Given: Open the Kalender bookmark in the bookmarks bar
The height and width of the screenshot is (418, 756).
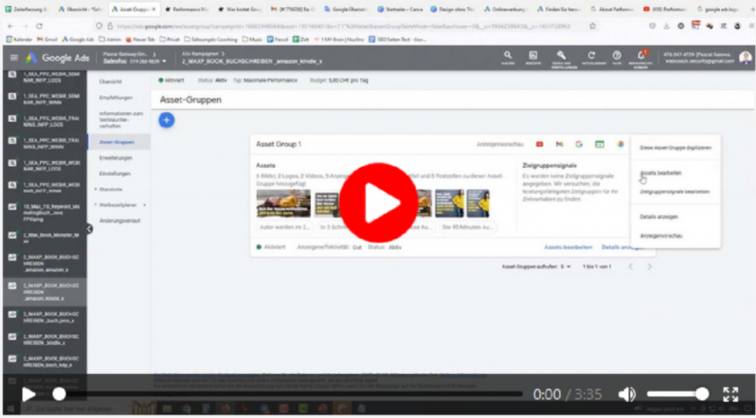Looking at the screenshot, I should 19,40.
